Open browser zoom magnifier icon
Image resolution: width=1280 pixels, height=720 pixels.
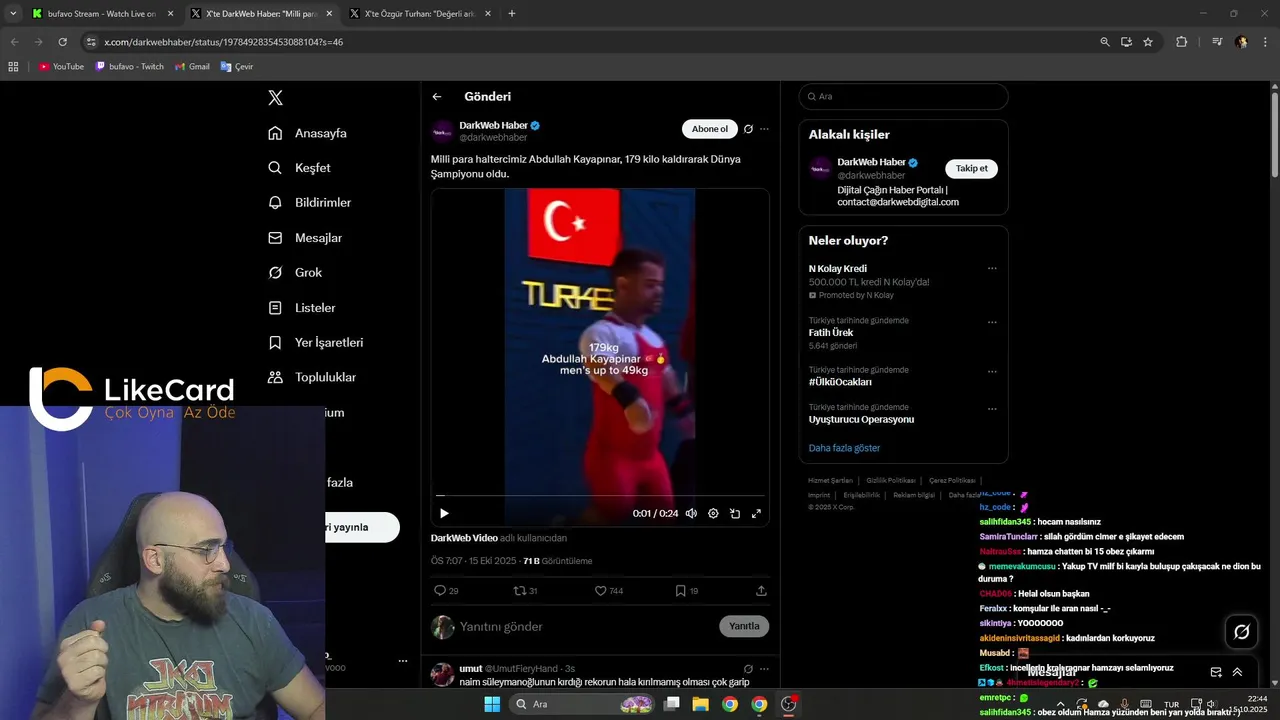tap(1105, 42)
